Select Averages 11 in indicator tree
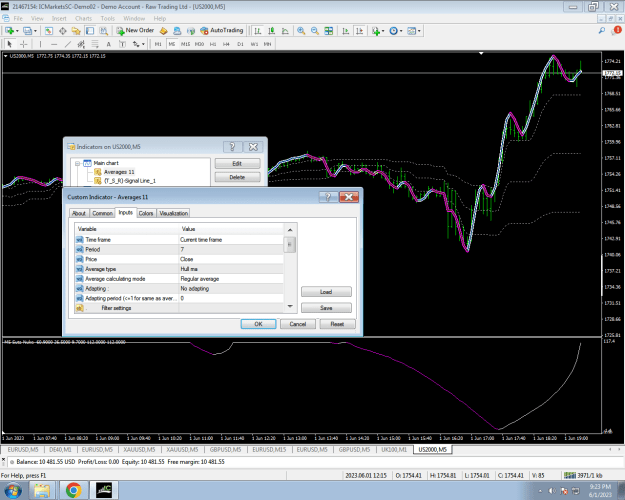Image resolution: width=625 pixels, height=500 pixels. (119, 172)
